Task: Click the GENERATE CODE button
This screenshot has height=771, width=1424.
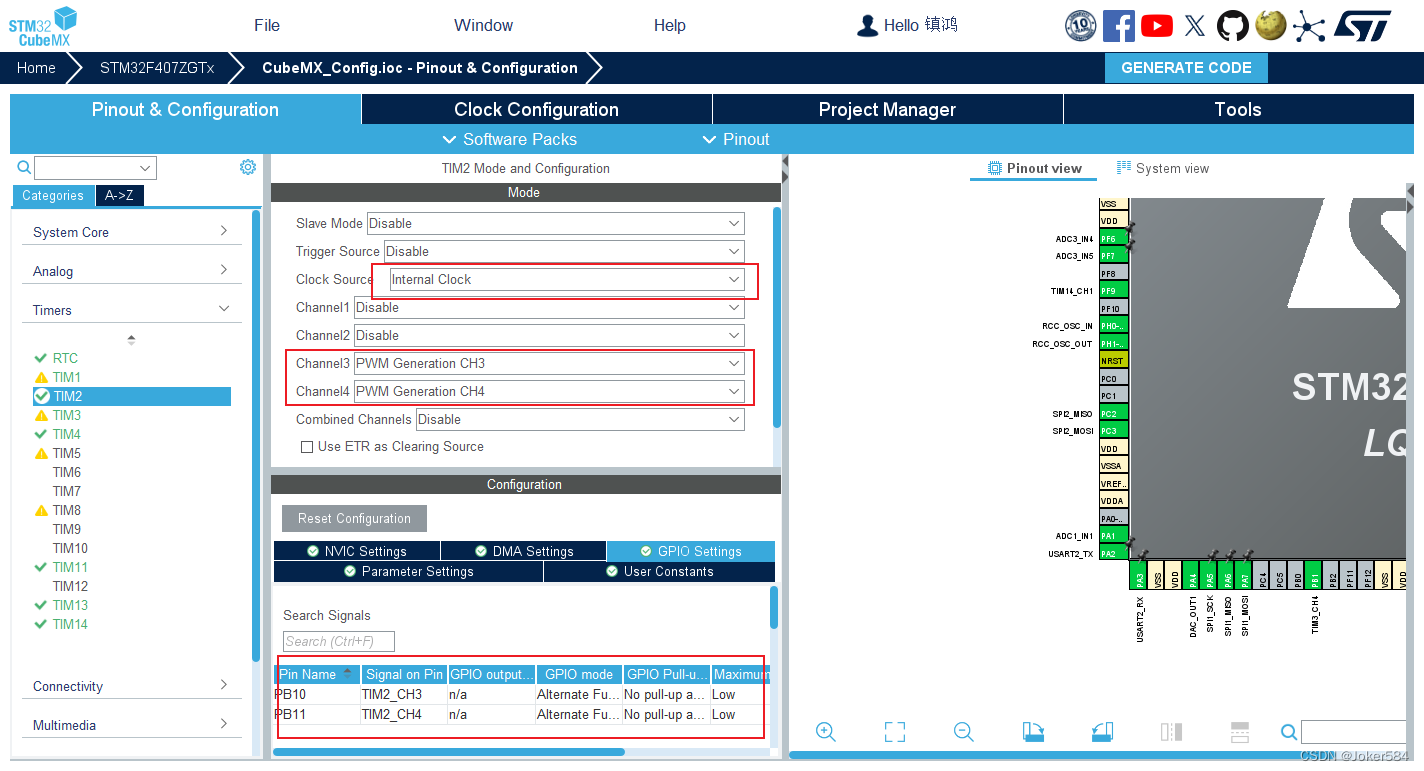Action: tap(1186, 68)
